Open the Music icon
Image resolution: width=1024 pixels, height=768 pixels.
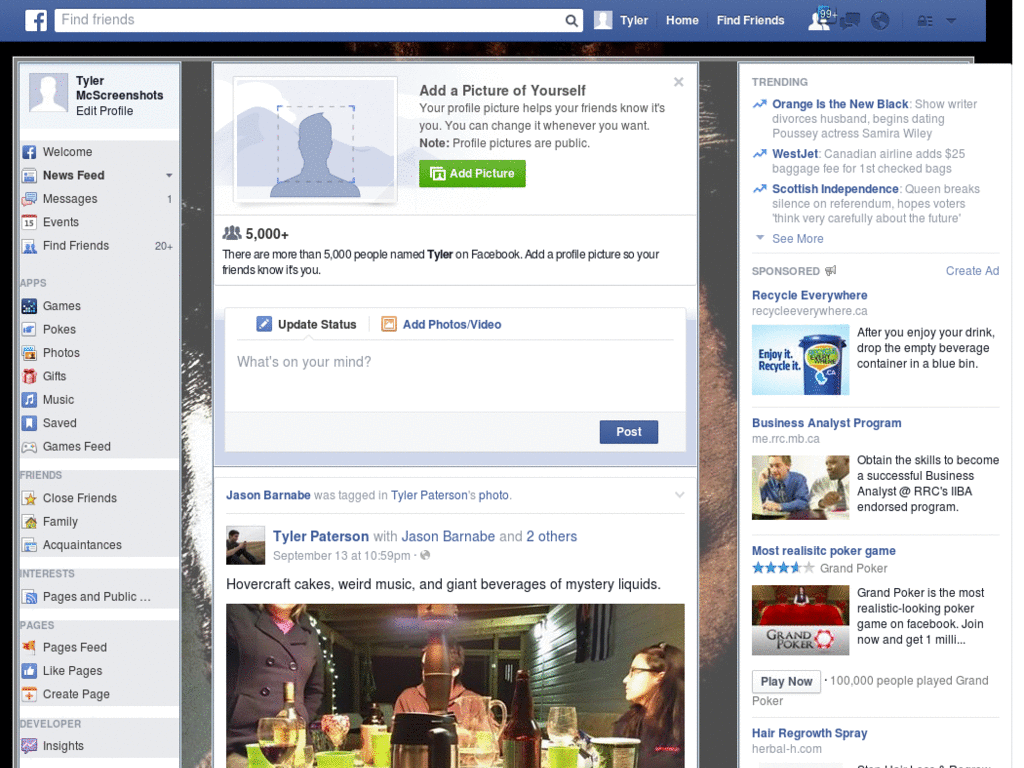click(x=29, y=400)
